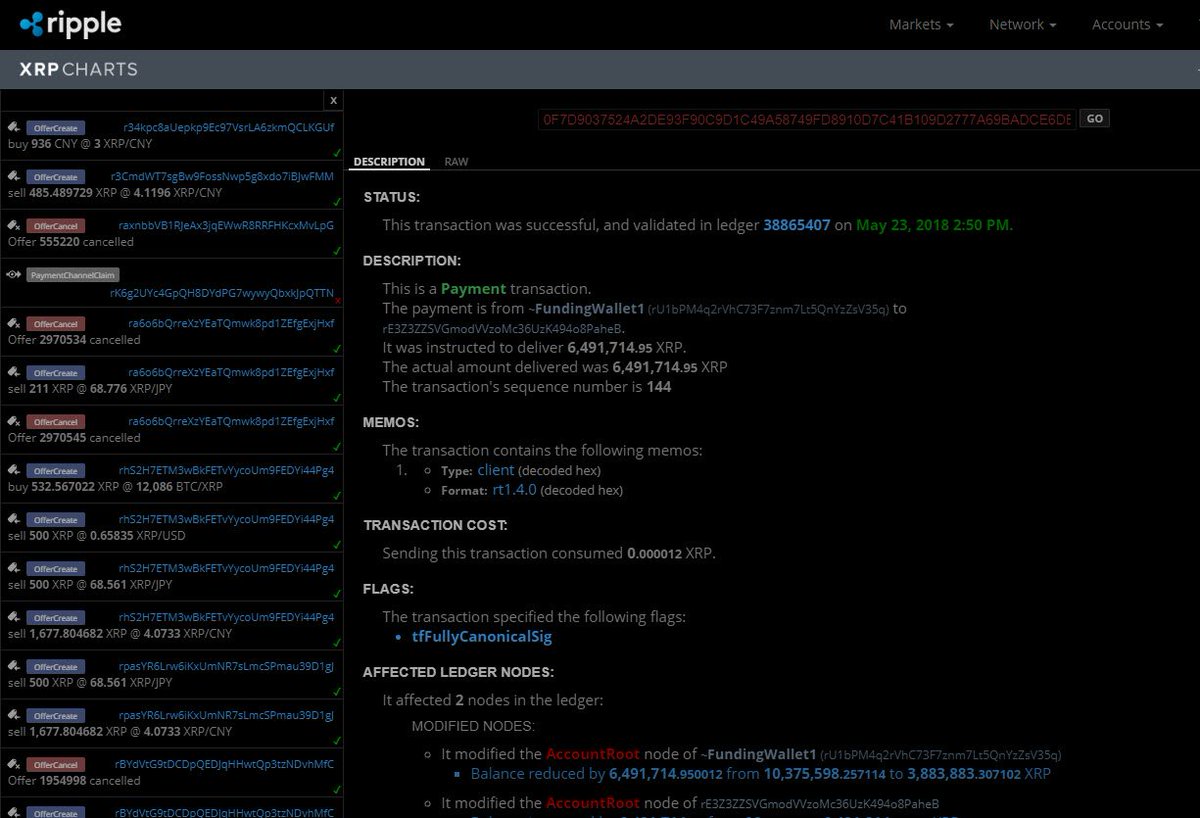The height and width of the screenshot is (818, 1200).
Task: Click the PaymentChannelClaim badge
Action: [x=73, y=275]
